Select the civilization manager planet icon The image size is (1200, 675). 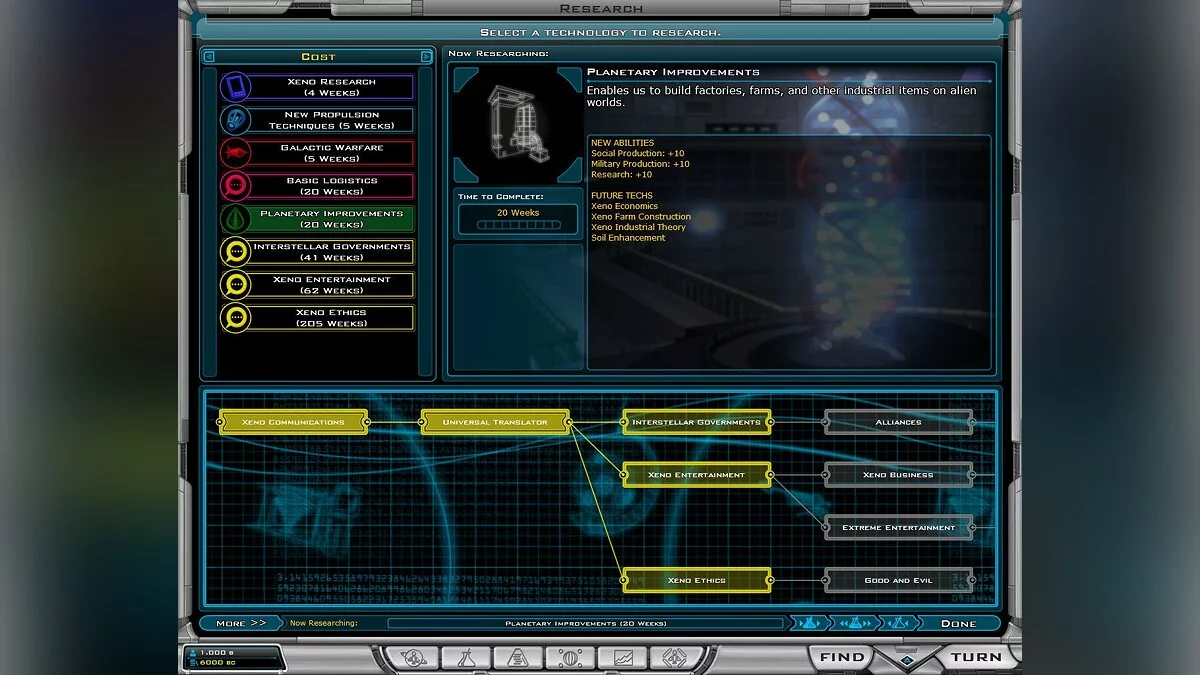click(x=414, y=657)
